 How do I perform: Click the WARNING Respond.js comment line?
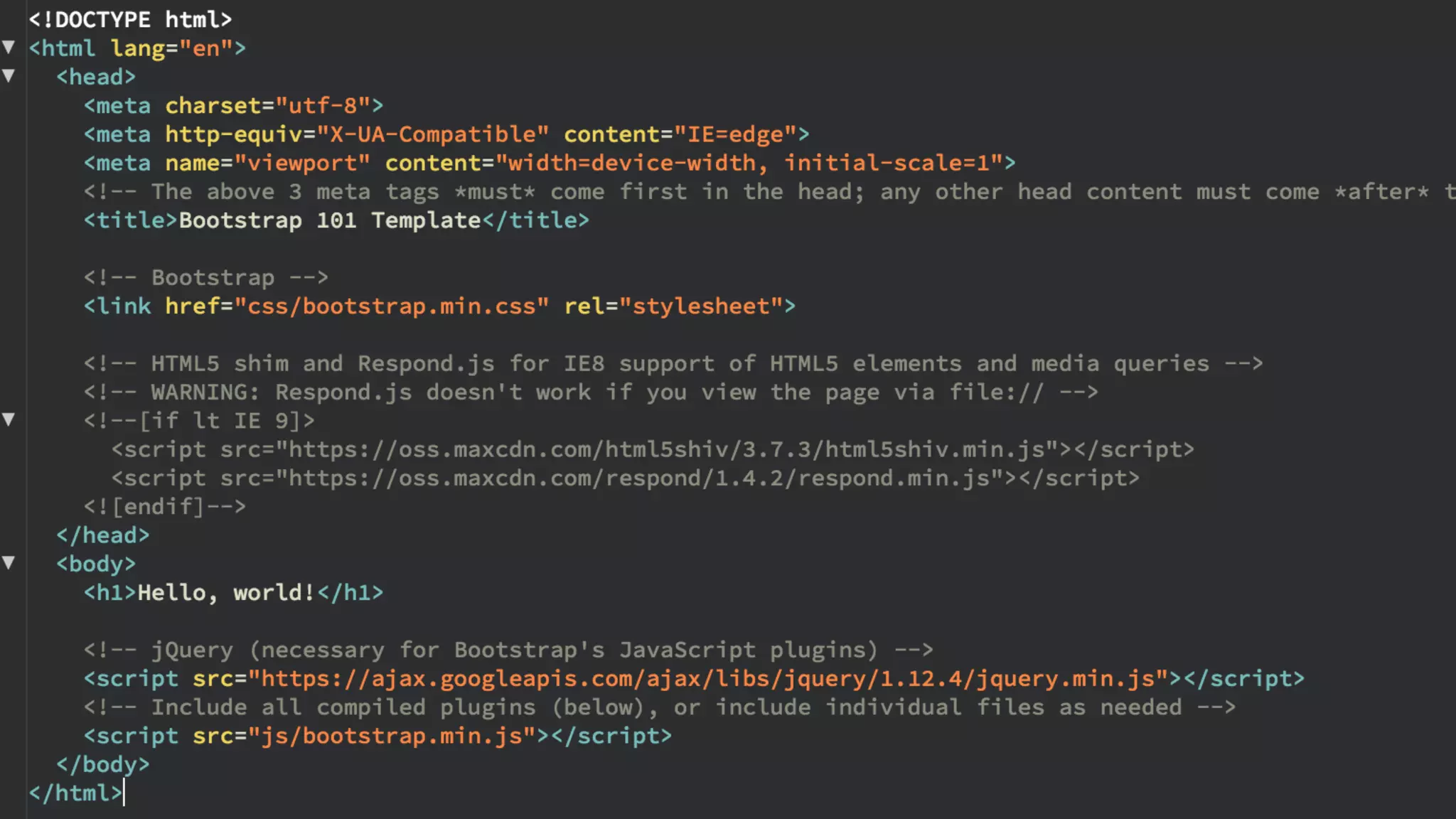pyautogui.click(x=590, y=392)
